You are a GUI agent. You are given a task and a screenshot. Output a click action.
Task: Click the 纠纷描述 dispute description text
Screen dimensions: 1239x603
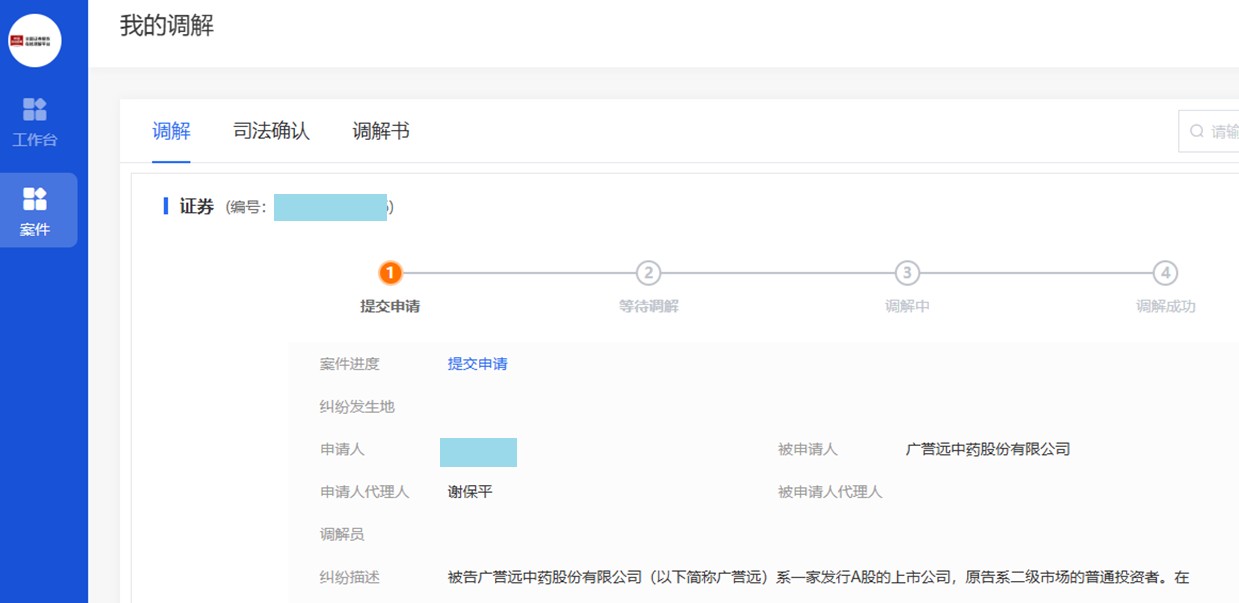click(818, 577)
